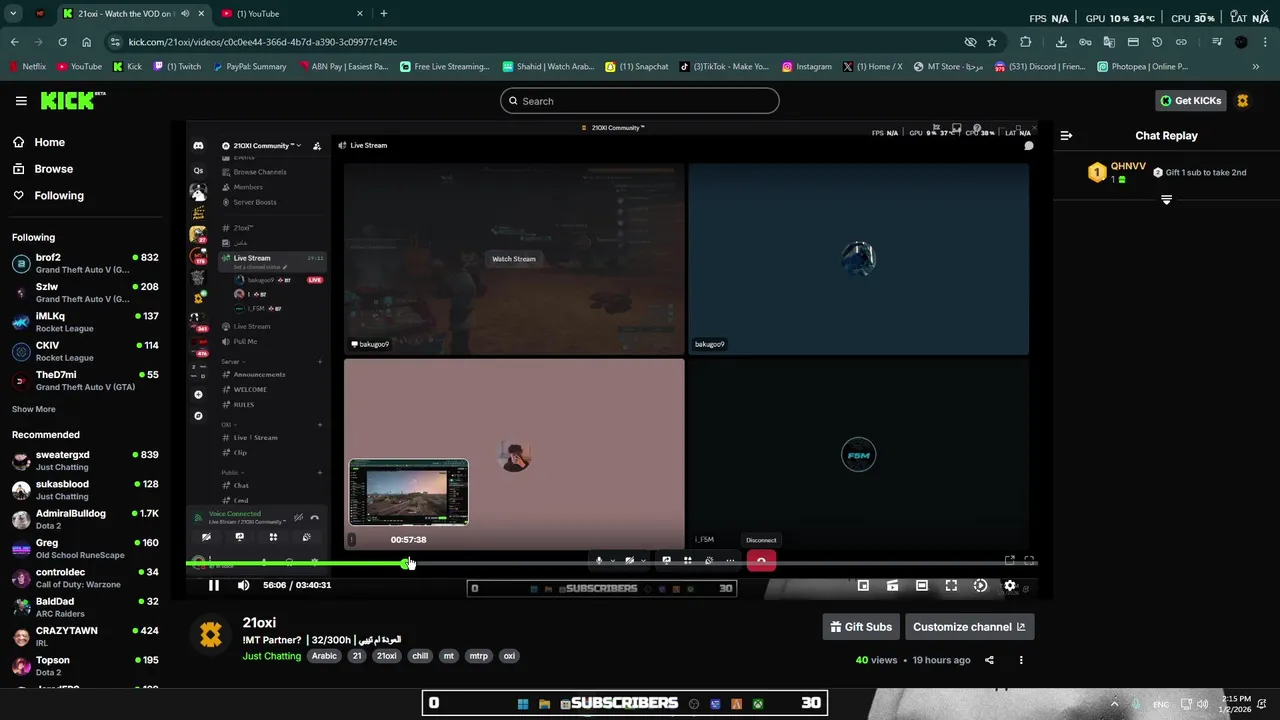The image size is (1280, 720).
Task: Open browser three-dot menu
Action: tap(1265, 42)
